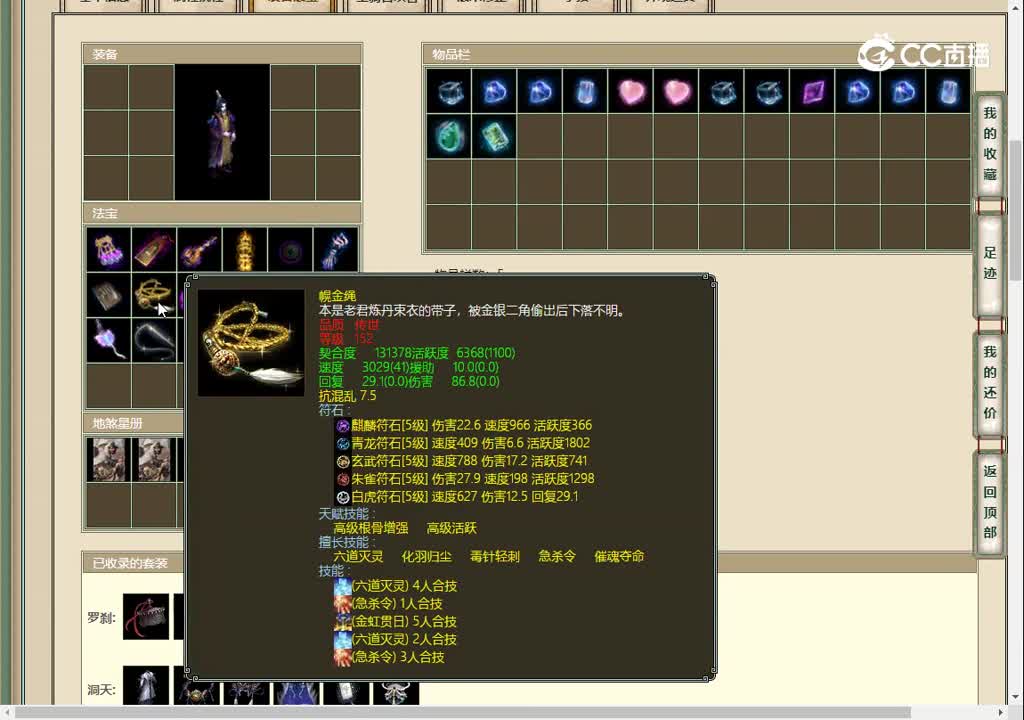
Task: Open 我的还价 side button
Action: (990, 382)
